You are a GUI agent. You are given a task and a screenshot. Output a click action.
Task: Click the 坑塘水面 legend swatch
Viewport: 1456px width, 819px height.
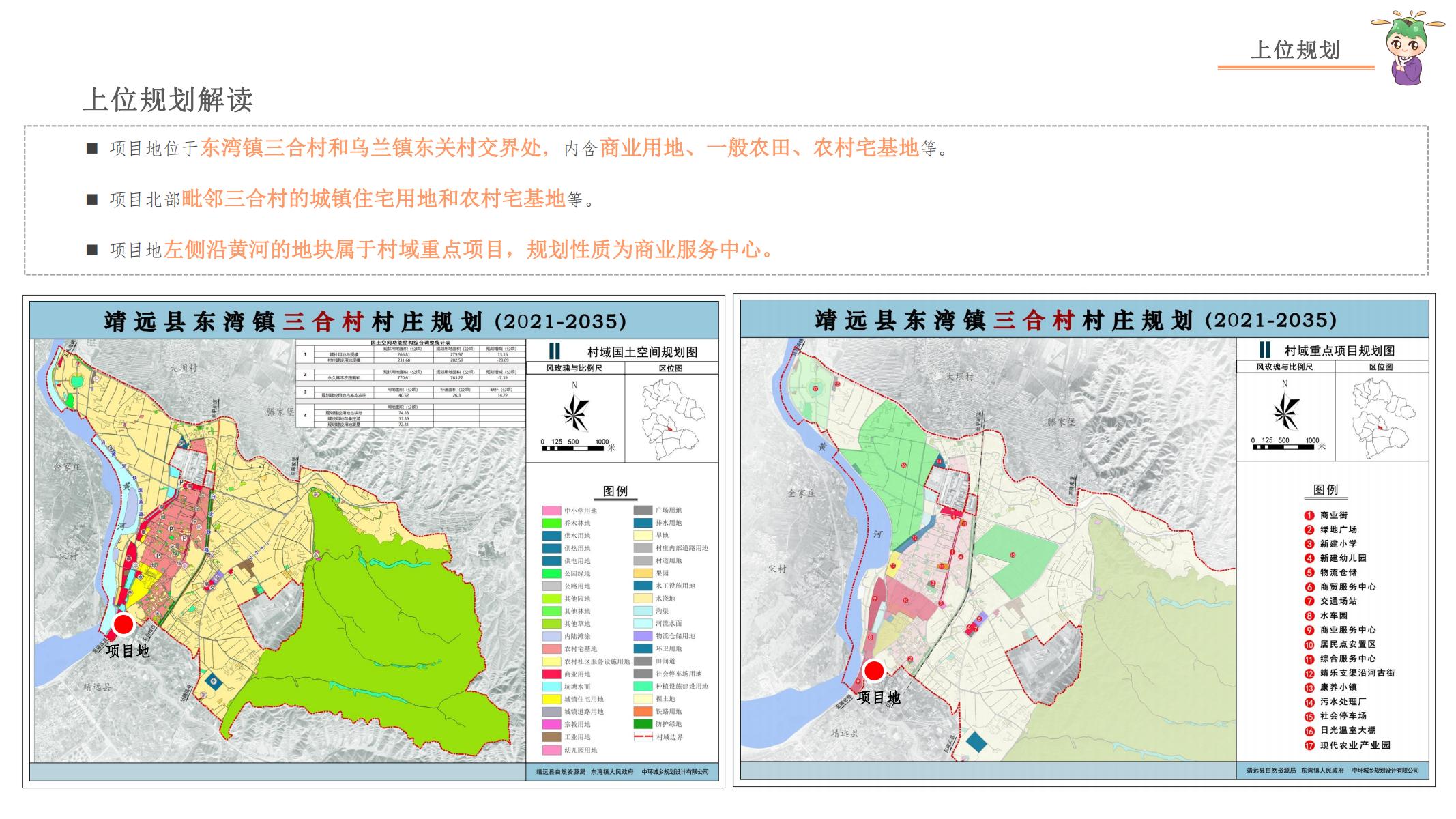tap(551, 687)
